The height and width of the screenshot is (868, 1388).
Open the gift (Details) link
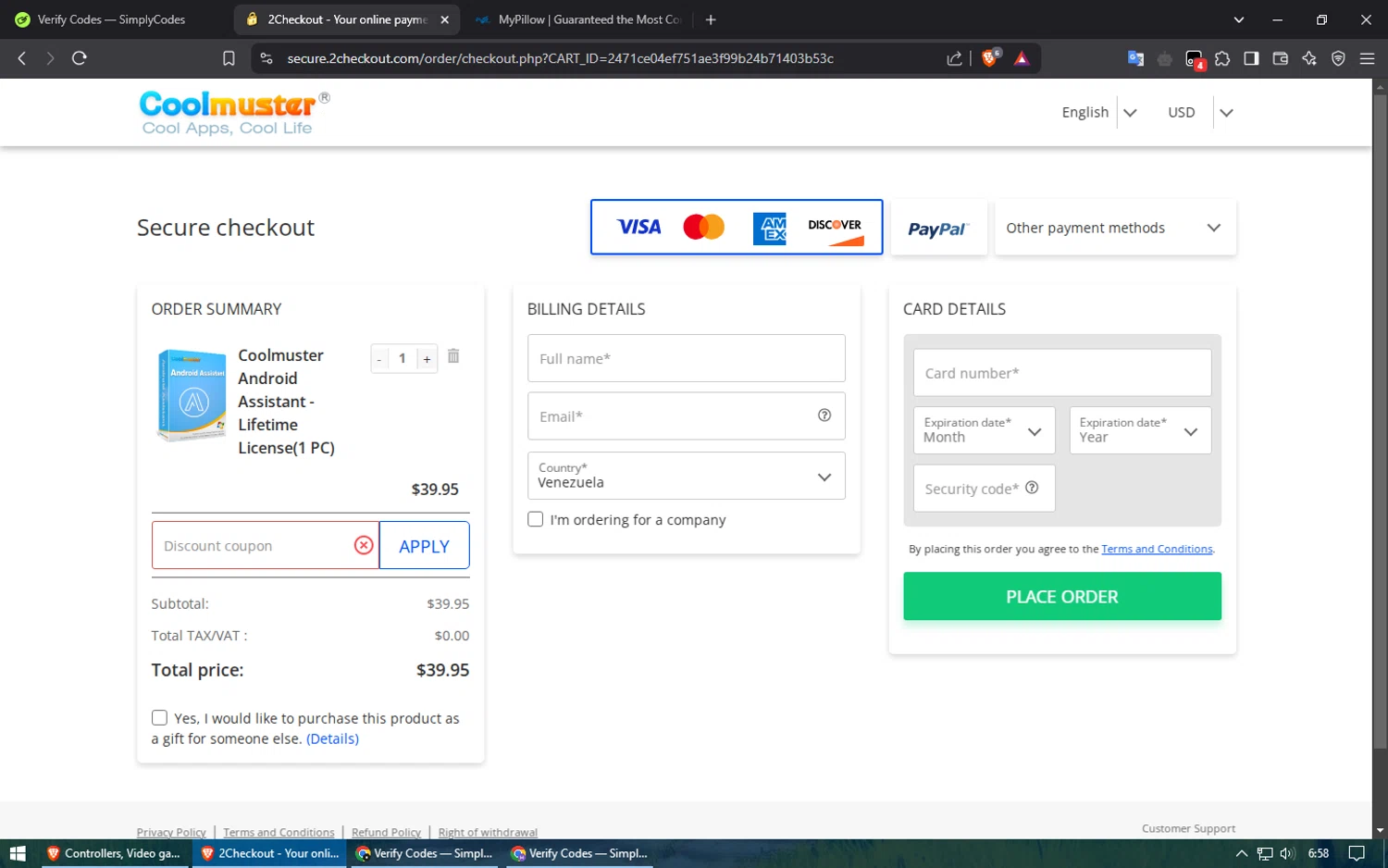coord(332,738)
